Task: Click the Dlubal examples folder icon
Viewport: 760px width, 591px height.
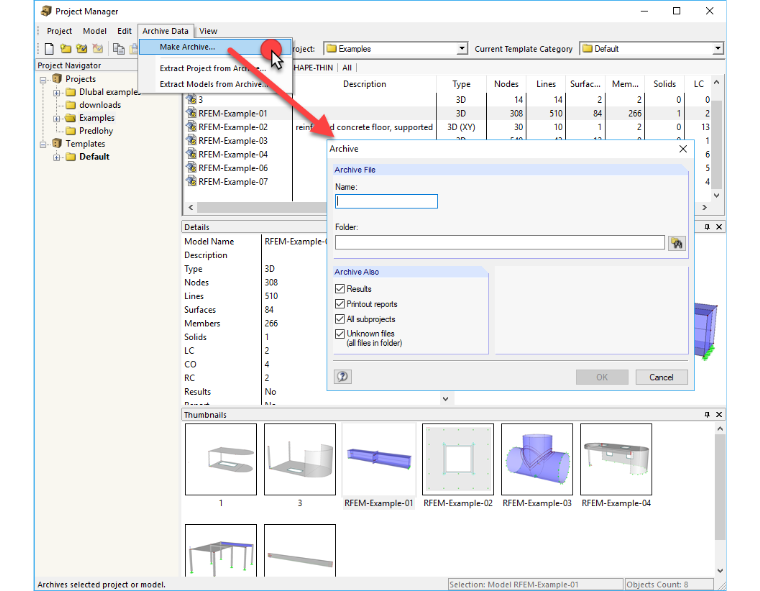Action: coord(71,92)
